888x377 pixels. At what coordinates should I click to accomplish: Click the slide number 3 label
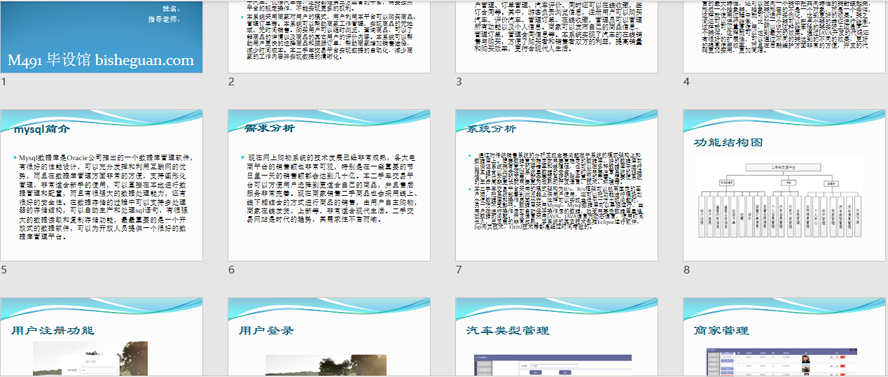tap(459, 82)
